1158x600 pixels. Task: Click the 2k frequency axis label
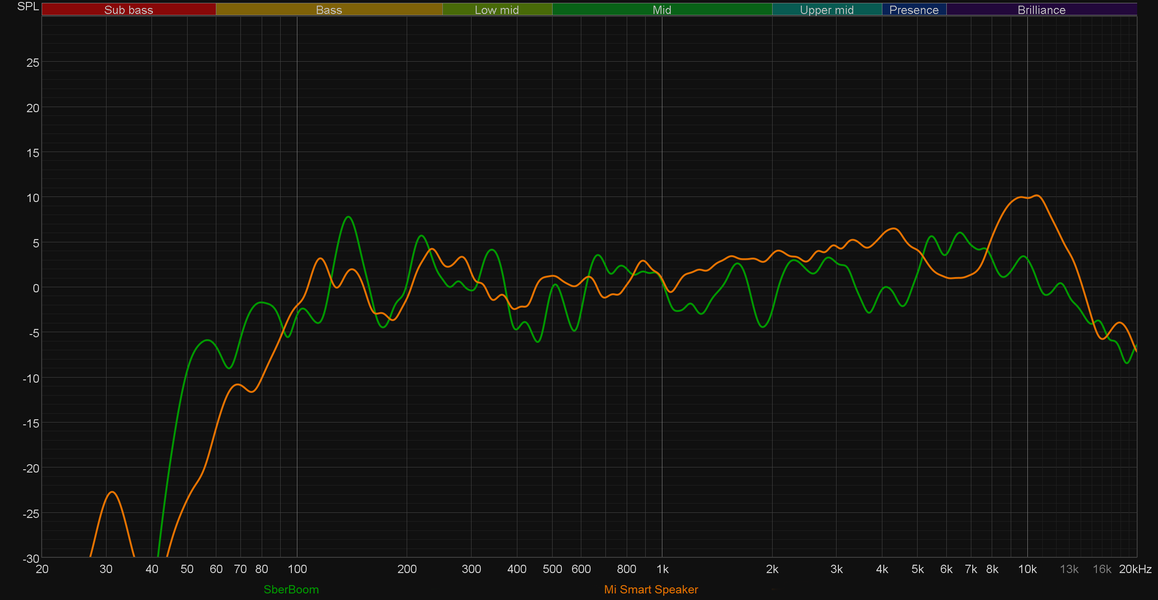click(772, 569)
